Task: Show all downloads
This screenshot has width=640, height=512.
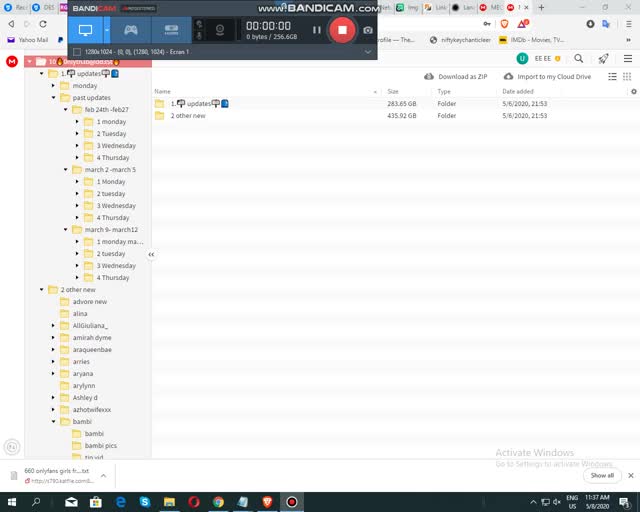Action: [x=602, y=475]
